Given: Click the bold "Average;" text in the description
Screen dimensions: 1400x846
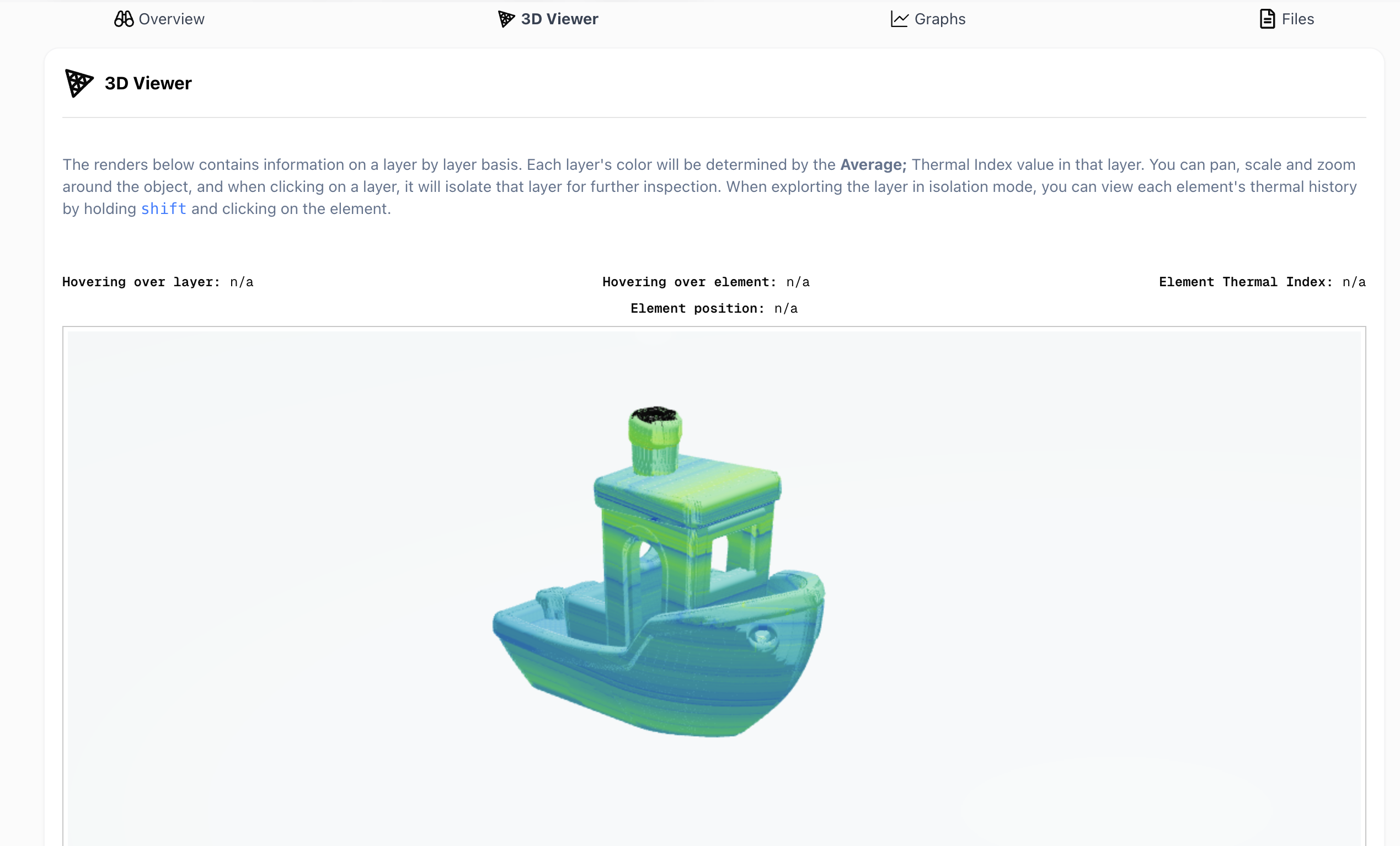Looking at the screenshot, I should (873, 164).
